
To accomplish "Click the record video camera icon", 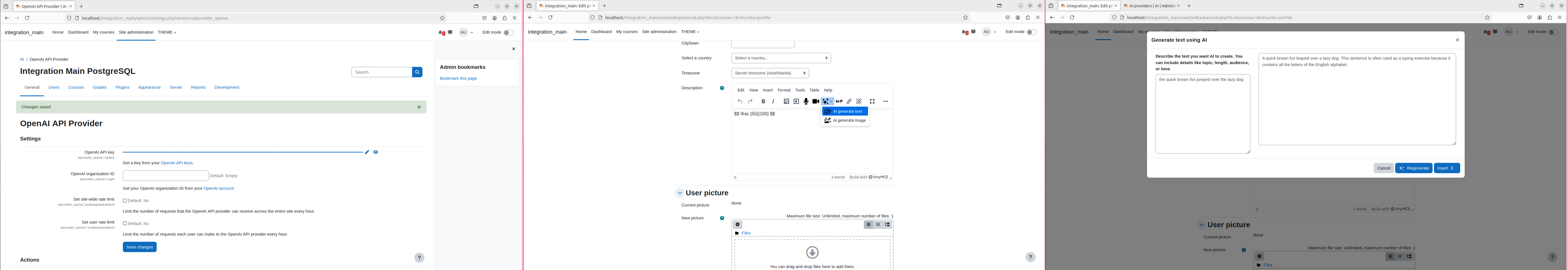I will coord(816,102).
